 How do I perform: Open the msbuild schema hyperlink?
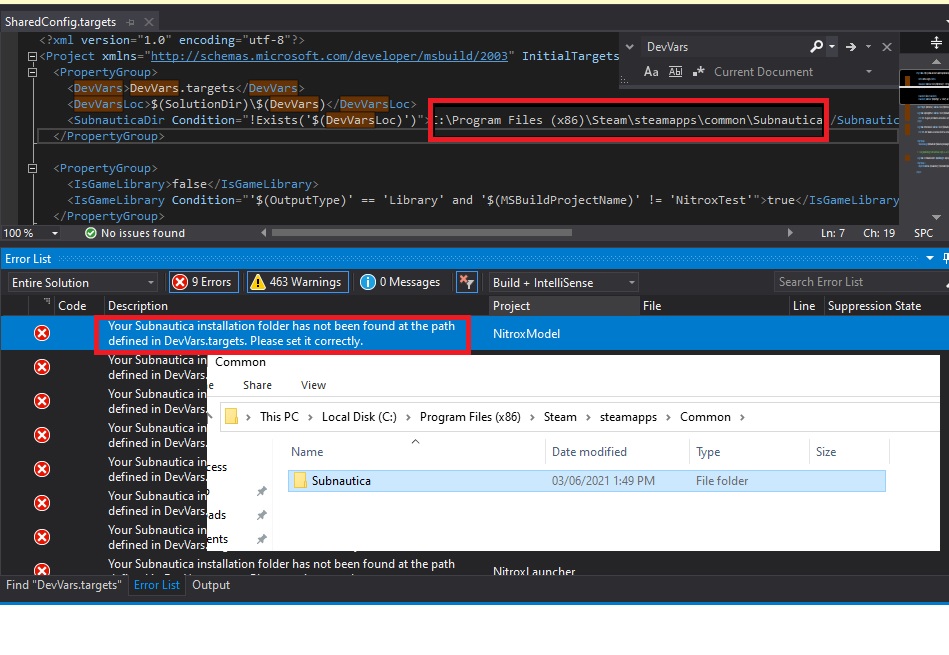(329, 56)
